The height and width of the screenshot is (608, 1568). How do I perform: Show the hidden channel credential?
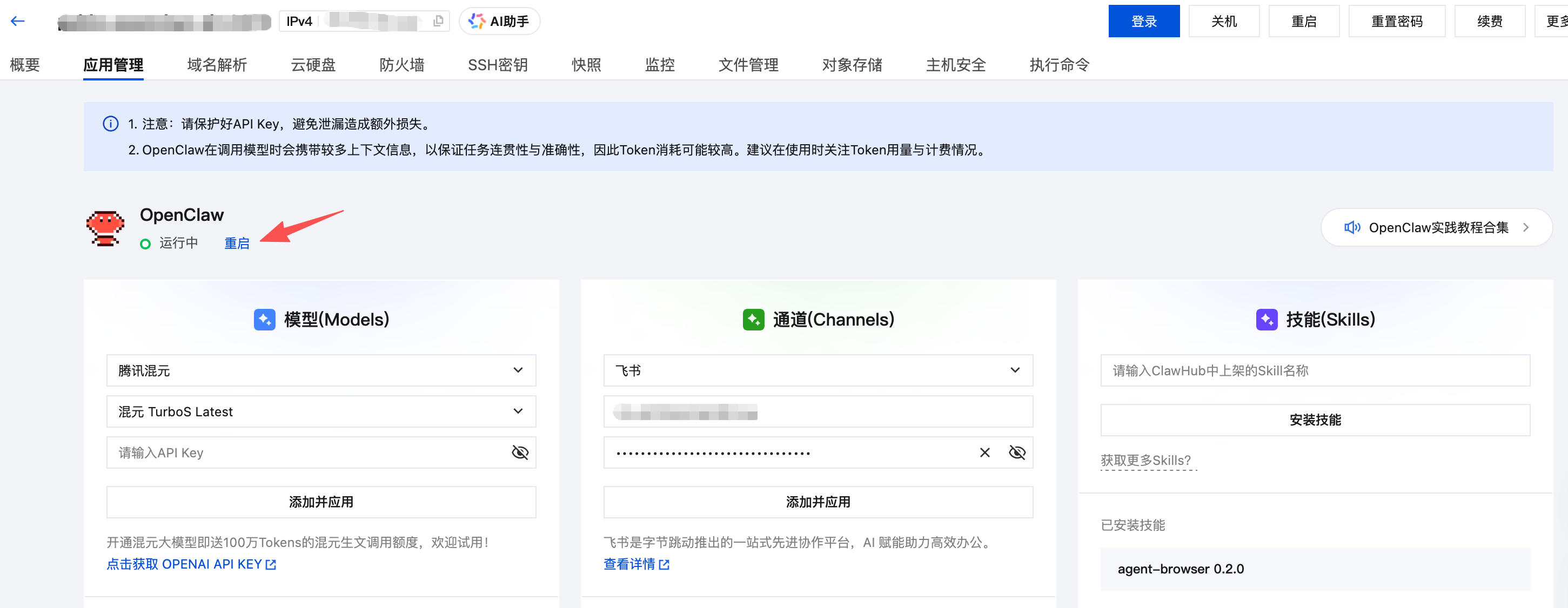[x=1016, y=452]
